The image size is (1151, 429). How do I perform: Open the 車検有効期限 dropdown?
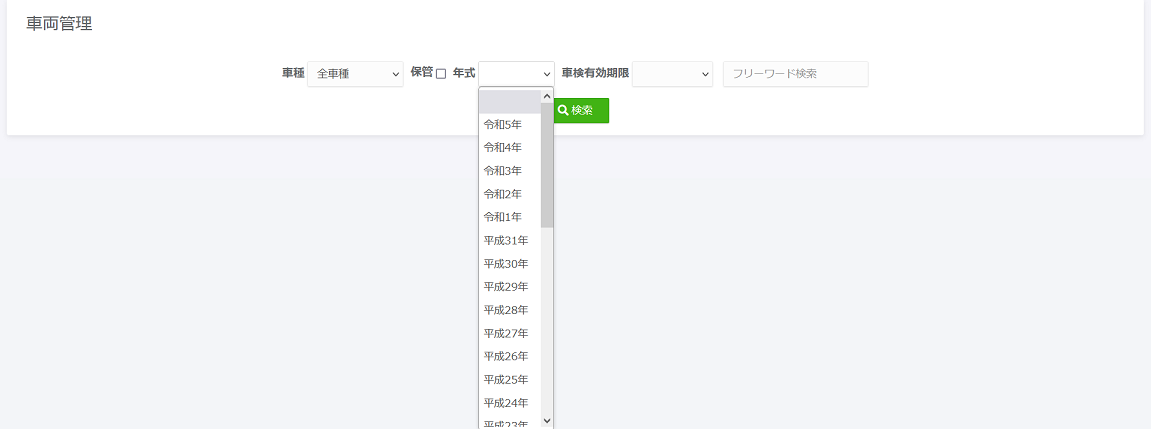coord(672,74)
